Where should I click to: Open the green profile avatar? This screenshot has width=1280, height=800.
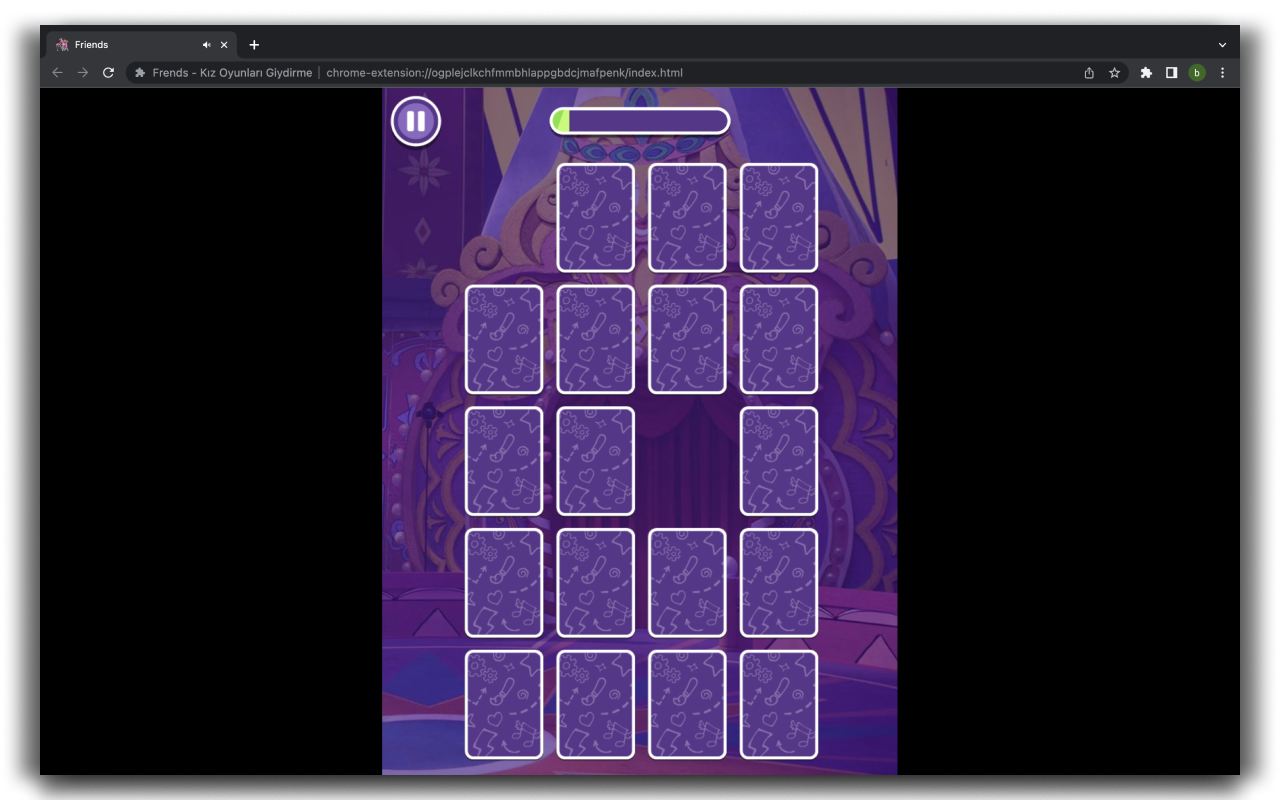1196,73
